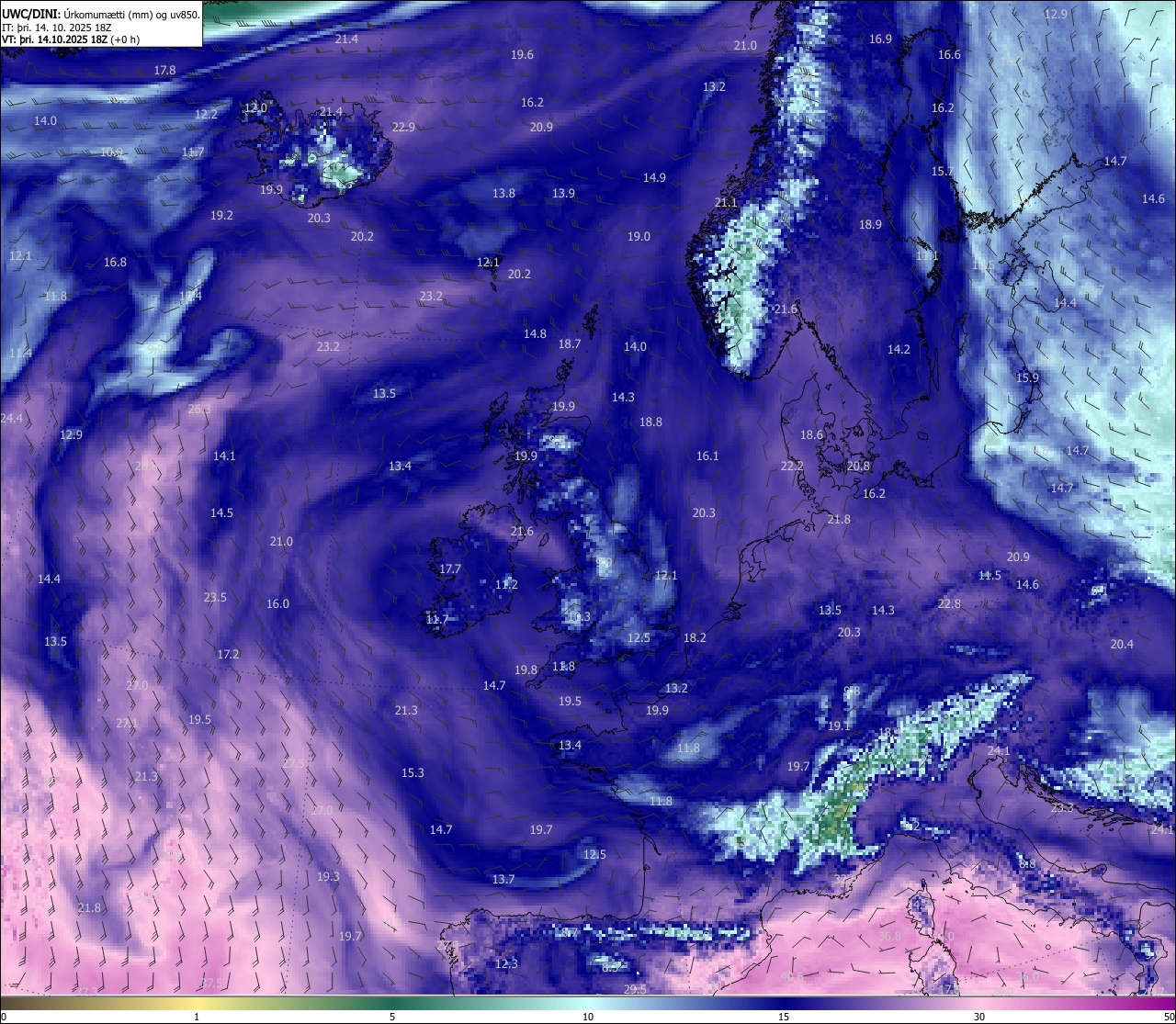Click the colour scale tick label 50

(1169, 1017)
